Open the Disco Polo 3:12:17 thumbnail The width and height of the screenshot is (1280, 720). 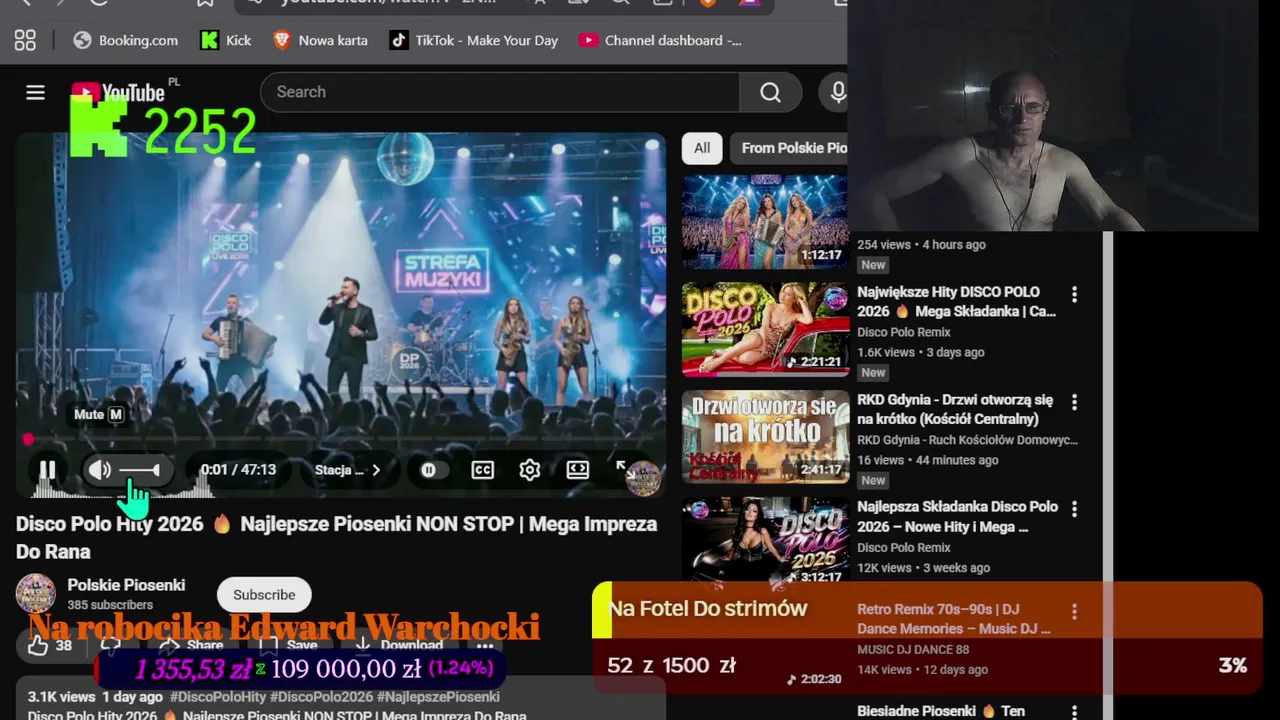(x=765, y=540)
